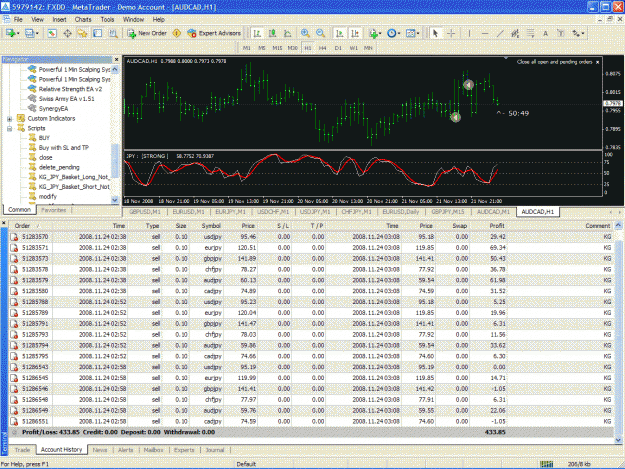This screenshot has width=625, height=469.
Task: Open the Journal terminal tab
Action: click(215, 450)
